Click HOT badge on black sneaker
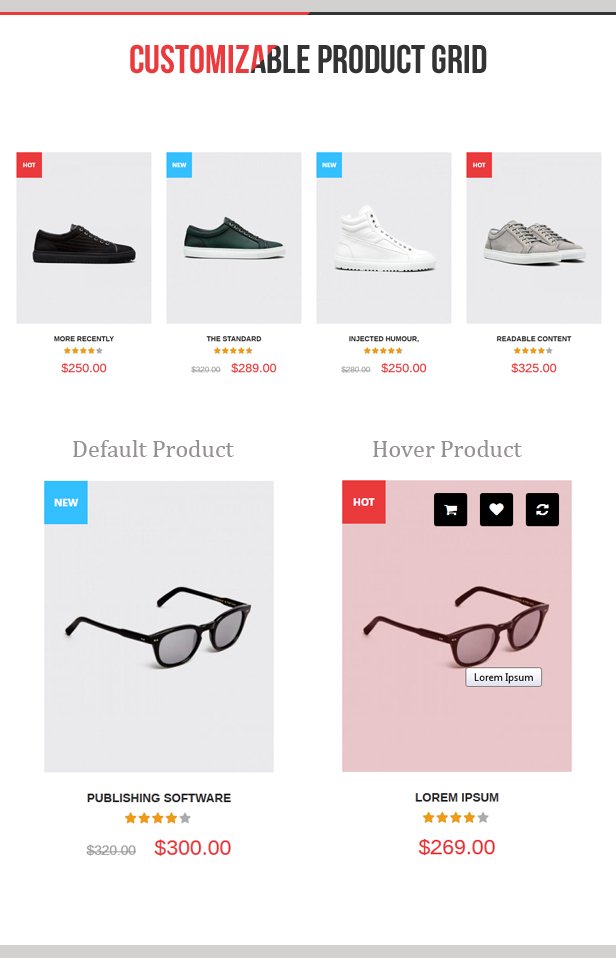Viewport: 616px width, 958px height. tap(29, 165)
